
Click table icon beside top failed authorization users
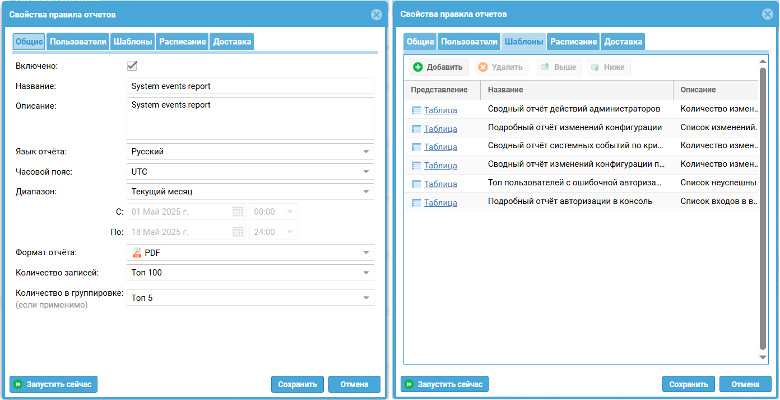416,184
